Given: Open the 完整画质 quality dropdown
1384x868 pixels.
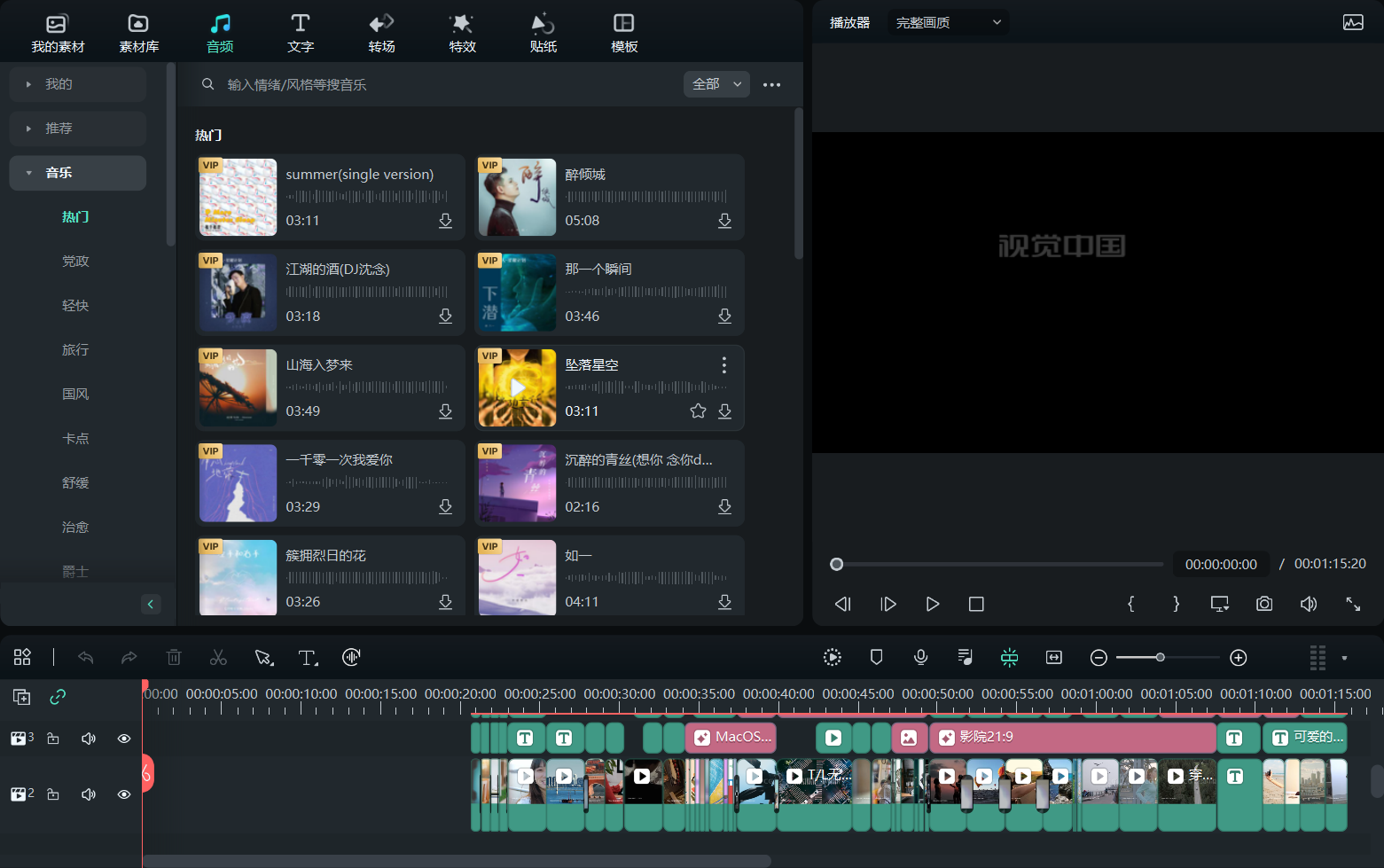Looking at the screenshot, I should click(x=948, y=22).
